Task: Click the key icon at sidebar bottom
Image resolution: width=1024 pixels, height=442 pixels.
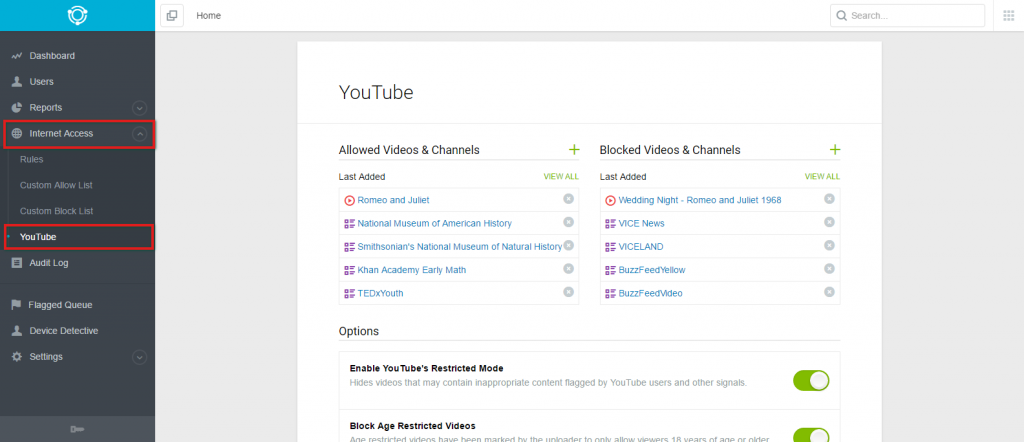Action: 77,429
